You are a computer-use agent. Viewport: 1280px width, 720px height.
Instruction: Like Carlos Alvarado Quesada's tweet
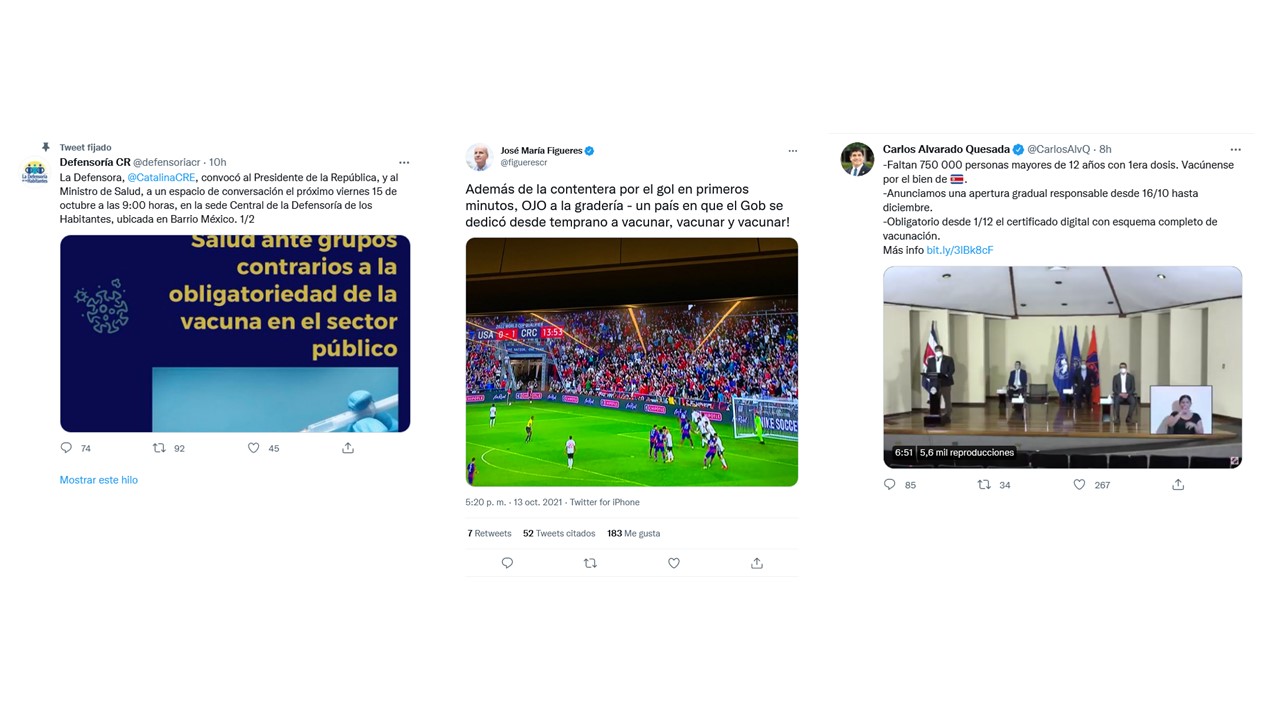[1079, 484]
